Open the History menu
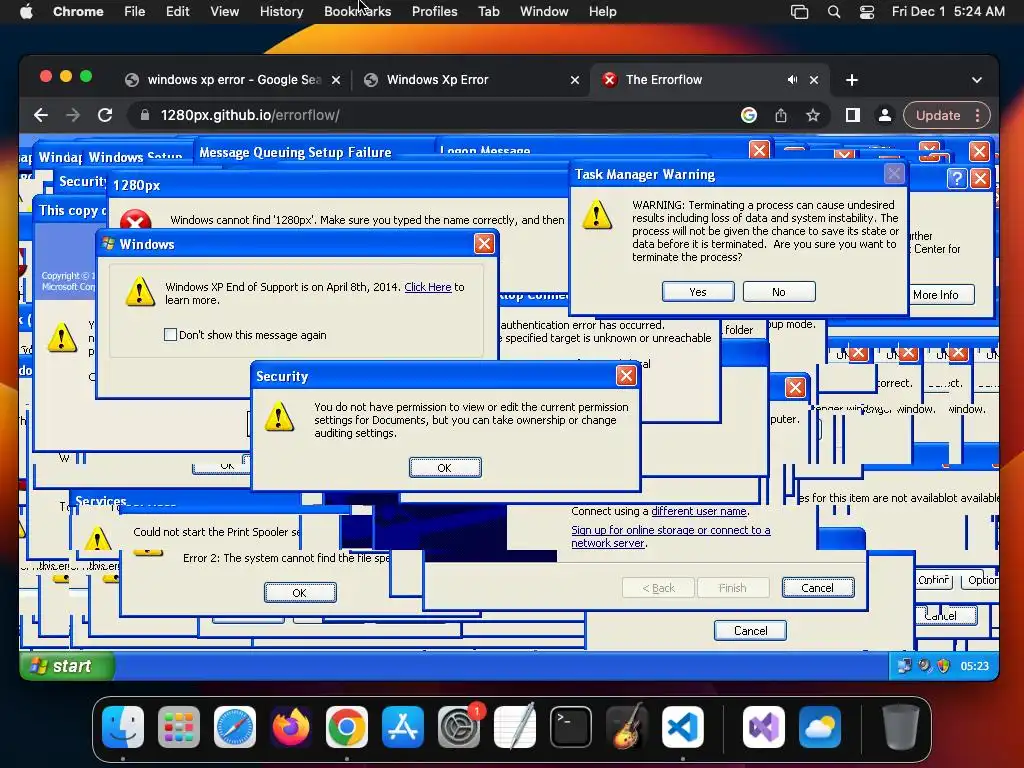 click(x=281, y=12)
